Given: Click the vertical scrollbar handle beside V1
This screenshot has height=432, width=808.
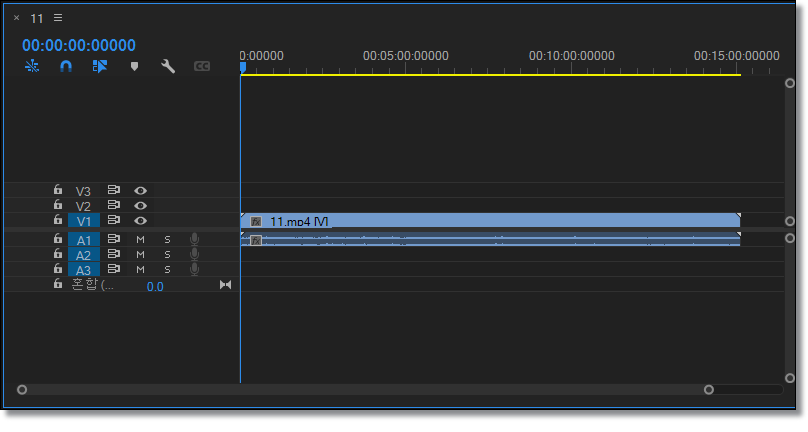Looking at the screenshot, I should coord(790,221).
